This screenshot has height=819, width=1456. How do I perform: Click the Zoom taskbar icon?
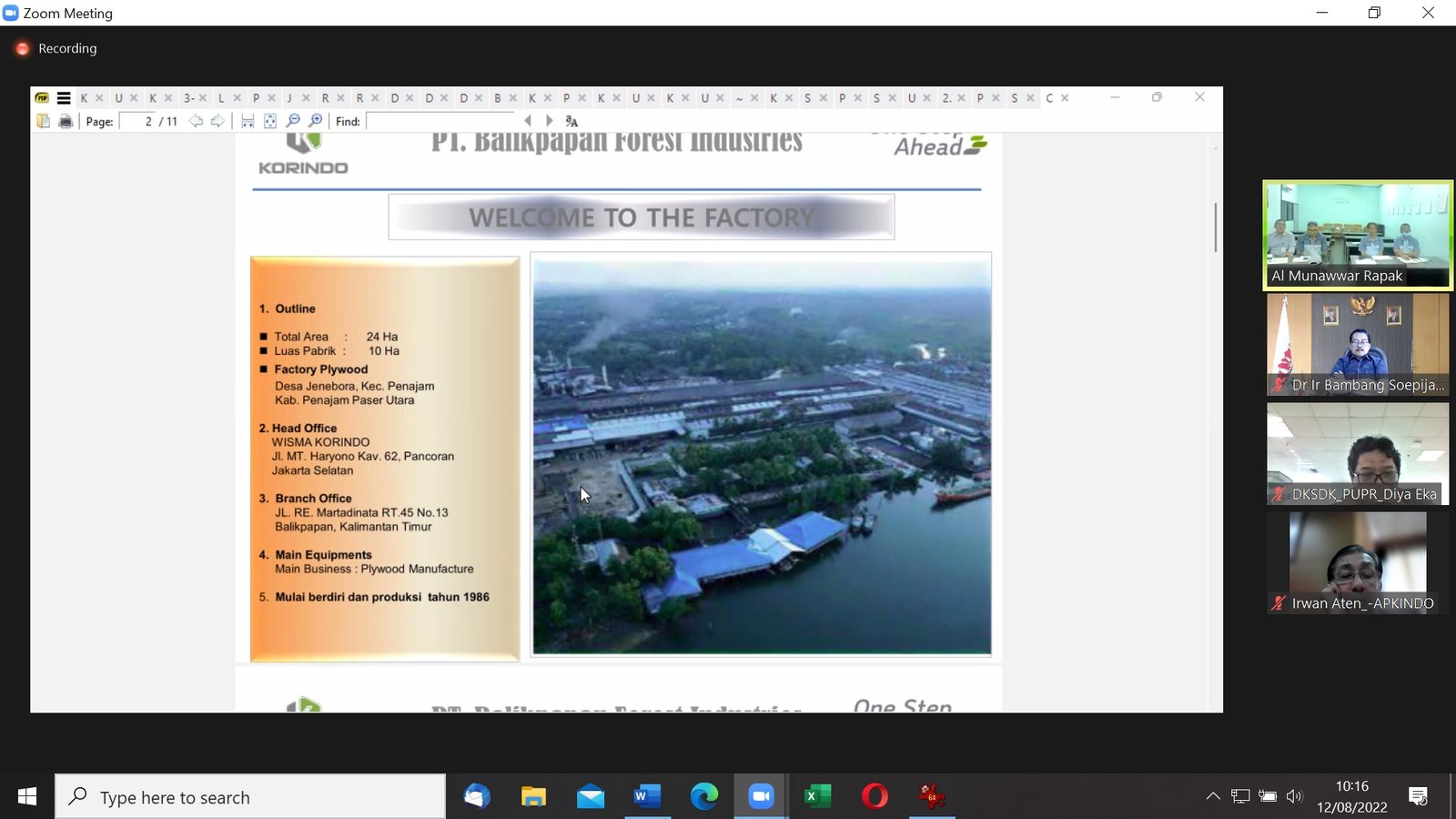click(761, 797)
